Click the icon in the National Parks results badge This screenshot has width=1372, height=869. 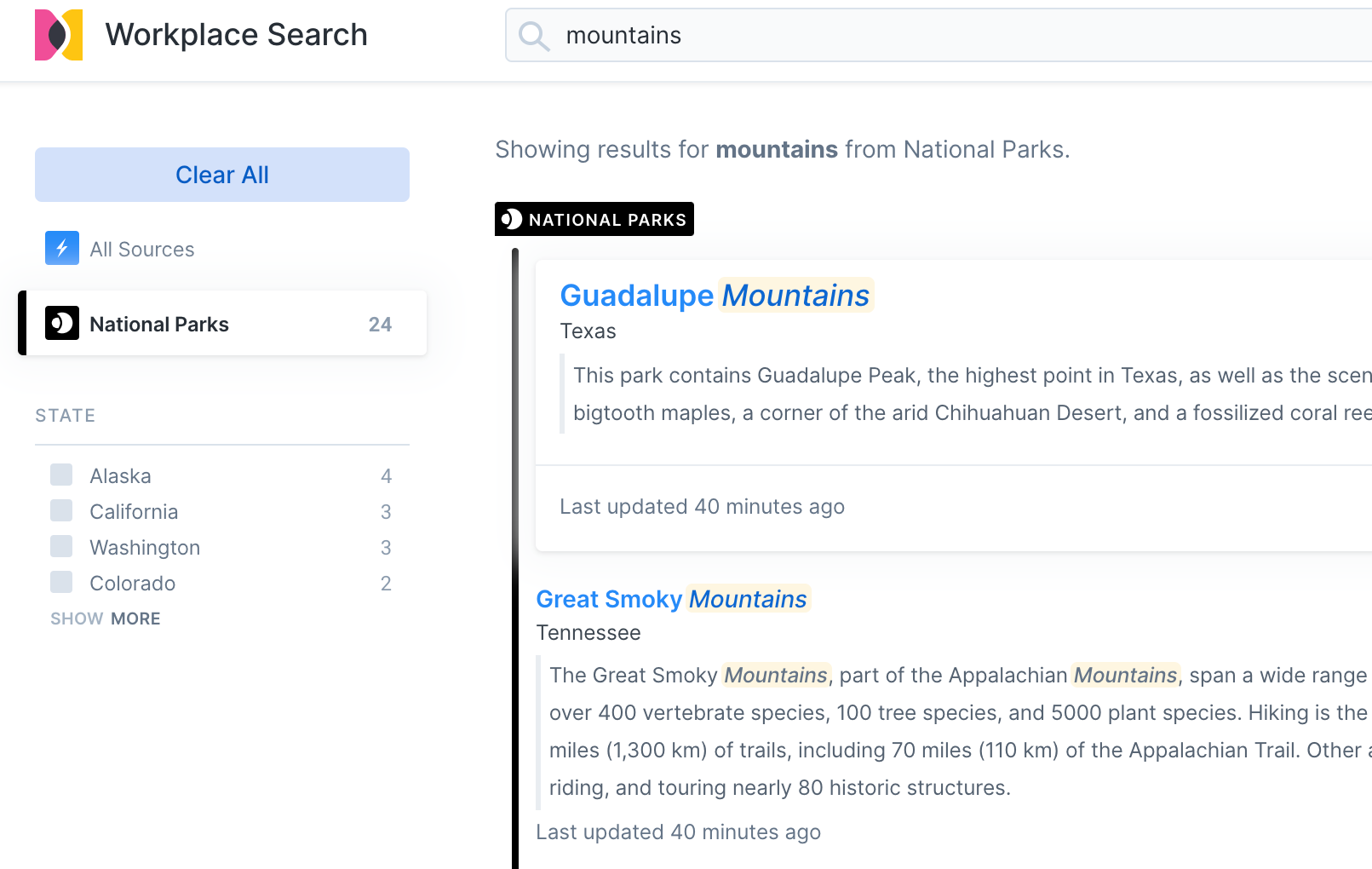point(512,219)
